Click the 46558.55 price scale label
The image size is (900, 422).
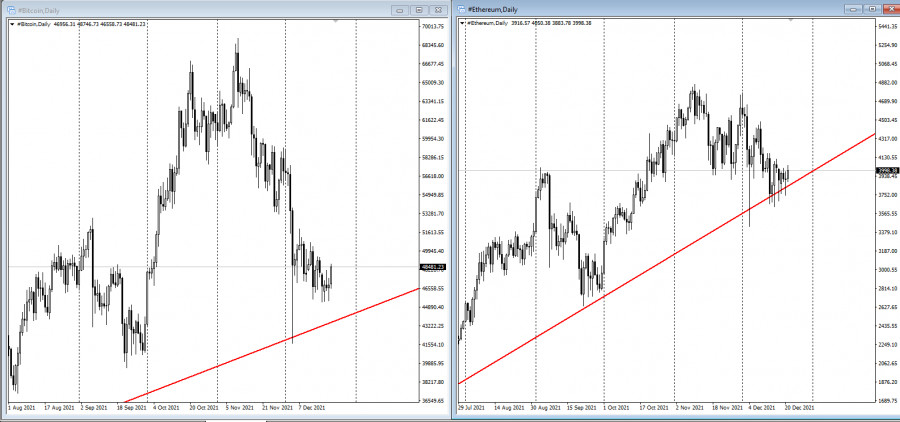click(433, 289)
